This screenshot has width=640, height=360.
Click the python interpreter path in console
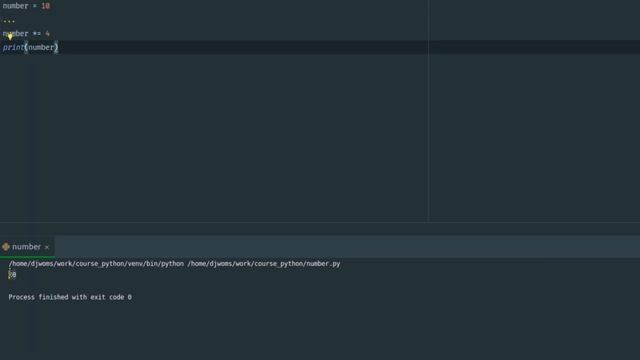pos(96,264)
